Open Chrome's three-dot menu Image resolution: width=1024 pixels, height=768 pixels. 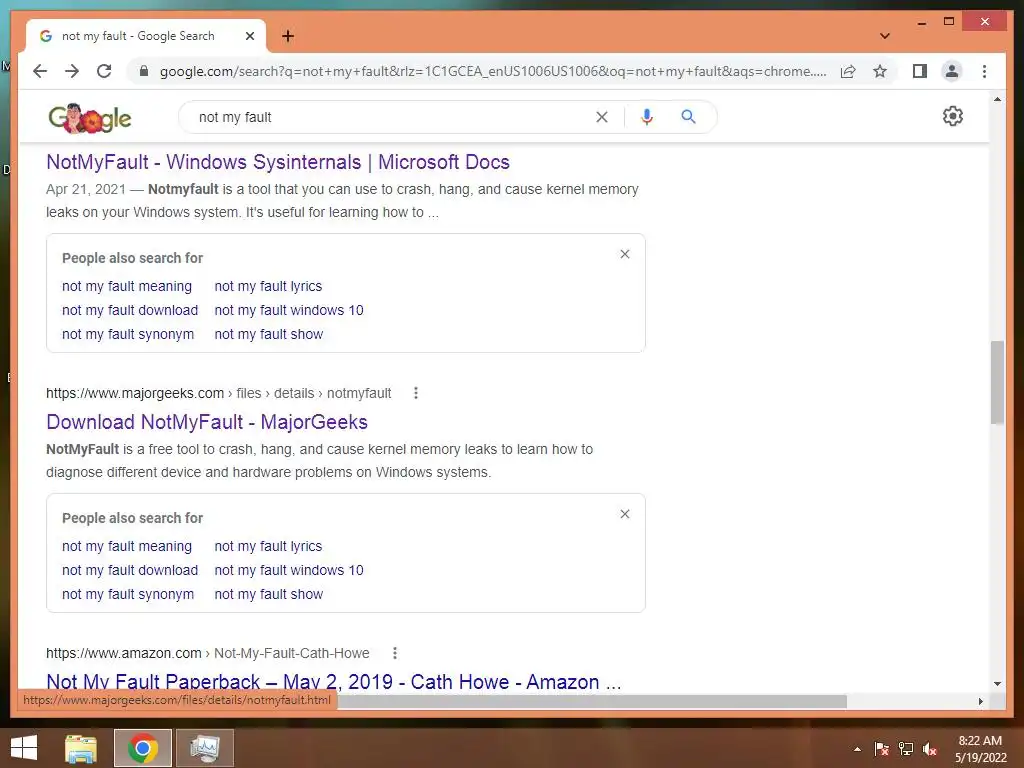984,71
